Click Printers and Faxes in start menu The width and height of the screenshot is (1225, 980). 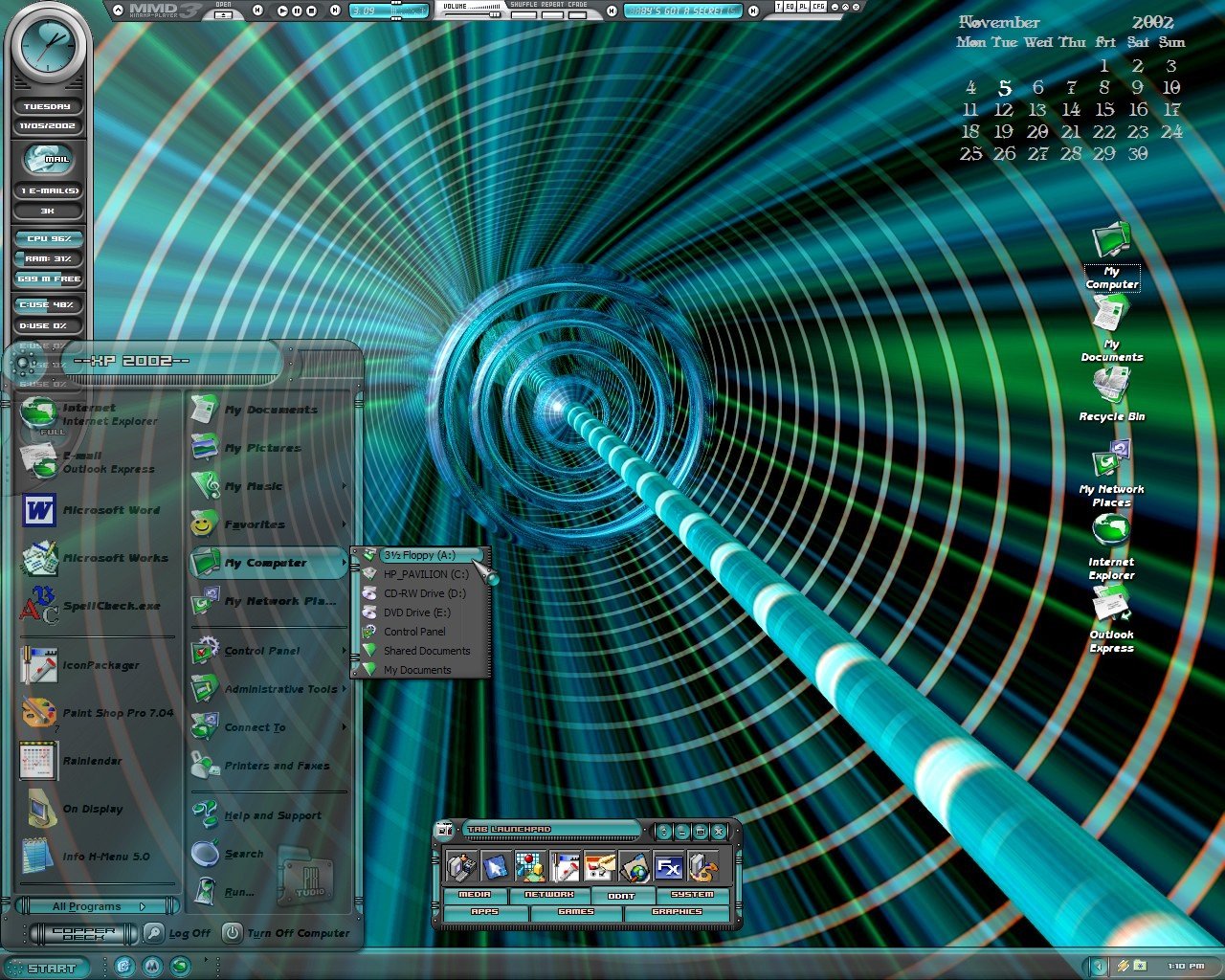(268, 766)
